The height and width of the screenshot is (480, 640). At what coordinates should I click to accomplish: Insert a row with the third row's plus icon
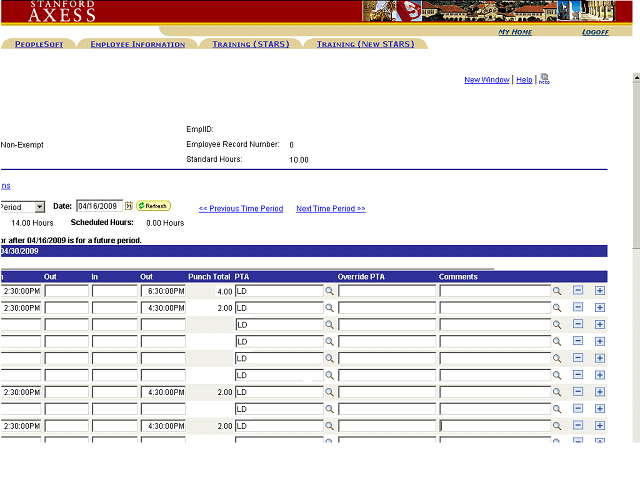(x=600, y=325)
